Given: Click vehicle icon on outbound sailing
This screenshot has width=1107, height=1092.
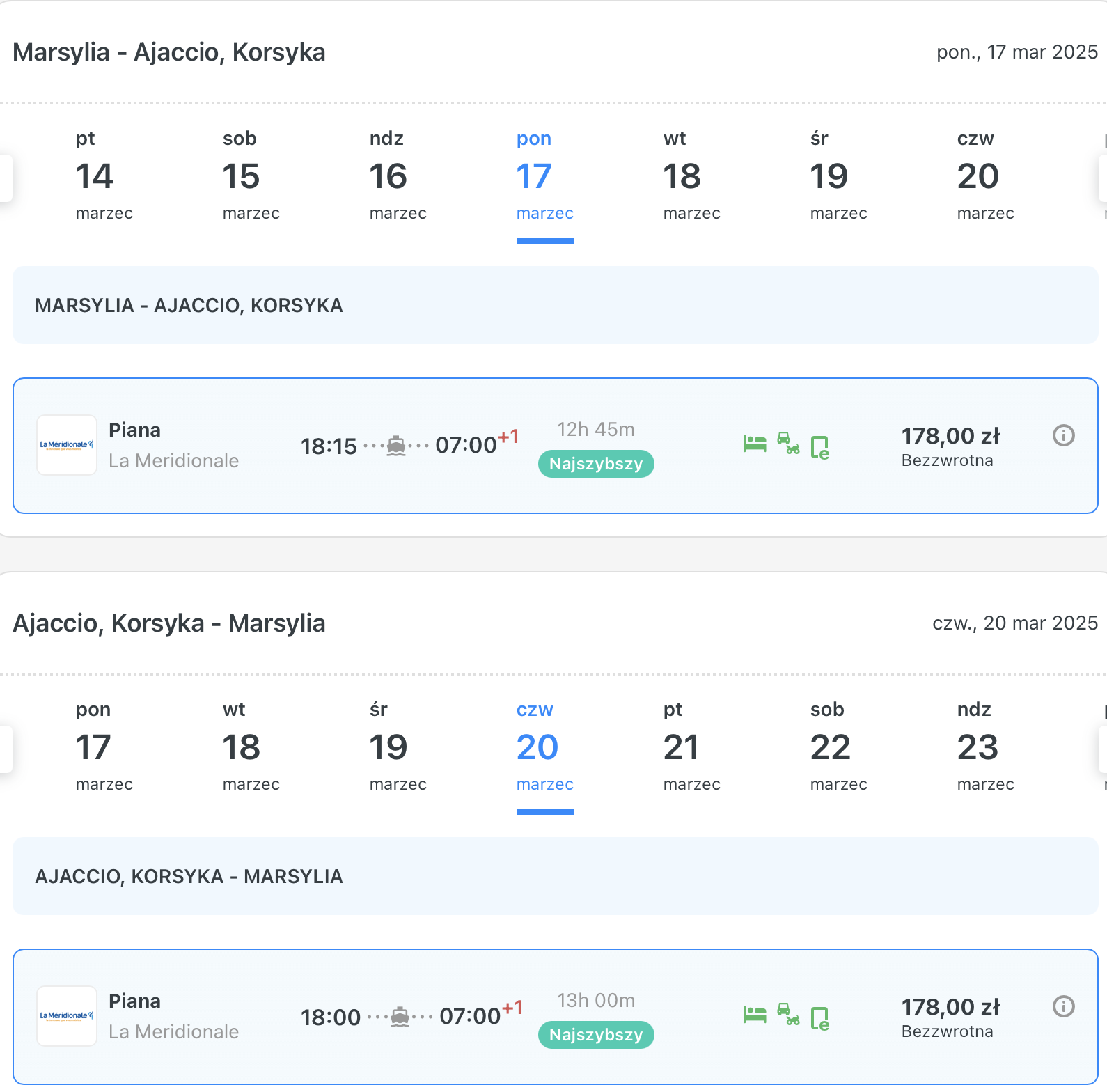Looking at the screenshot, I should click(x=788, y=443).
